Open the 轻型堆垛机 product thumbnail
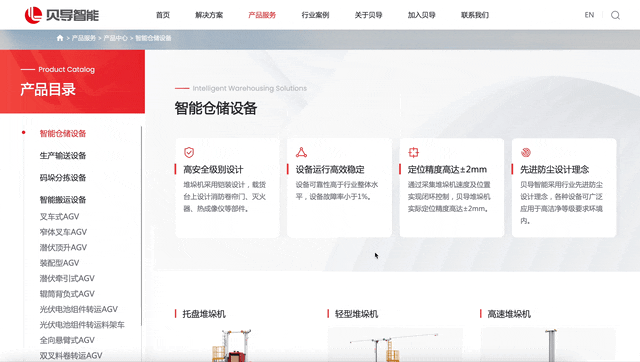This screenshot has width=640, height=362. pos(395,345)
